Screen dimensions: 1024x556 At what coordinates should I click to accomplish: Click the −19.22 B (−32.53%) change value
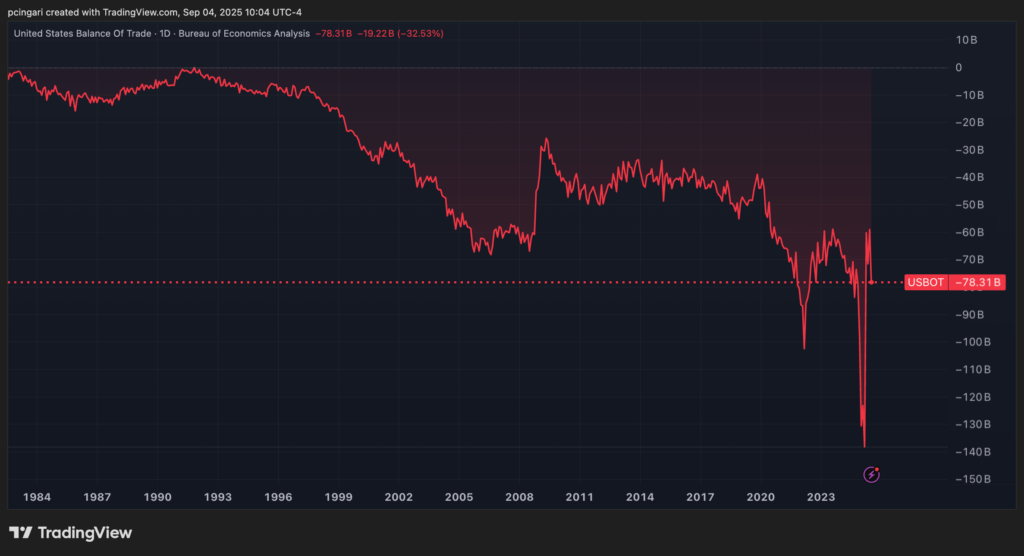click(x=403, y=33)
